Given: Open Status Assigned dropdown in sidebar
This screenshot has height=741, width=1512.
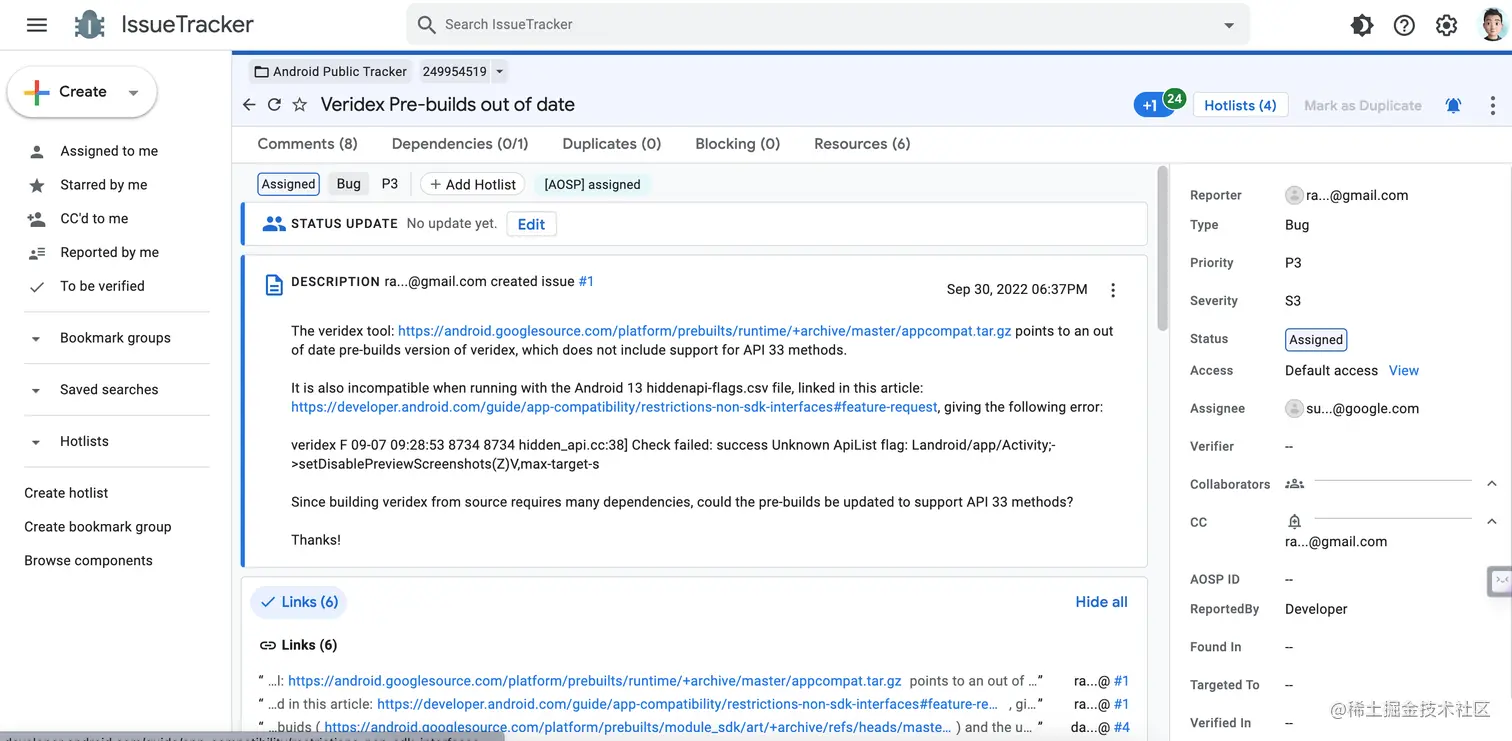Looking at the screenshot, I should coord(1316,340).
